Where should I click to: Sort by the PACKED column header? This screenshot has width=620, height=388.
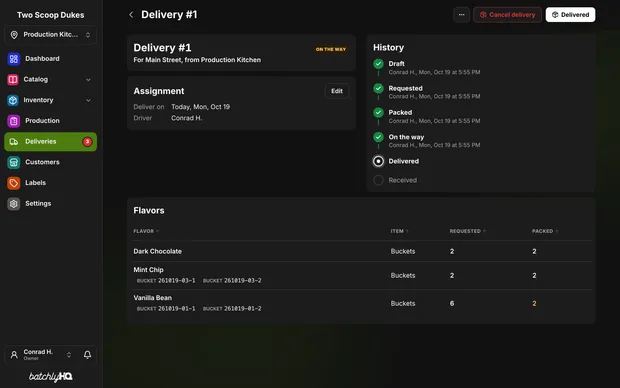(x=545, y=231)
